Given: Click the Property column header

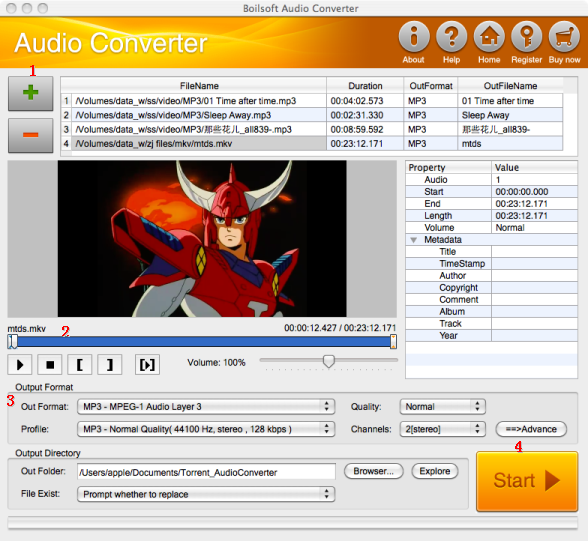Looking at the screenshot, I should click(x=448, y=168).
